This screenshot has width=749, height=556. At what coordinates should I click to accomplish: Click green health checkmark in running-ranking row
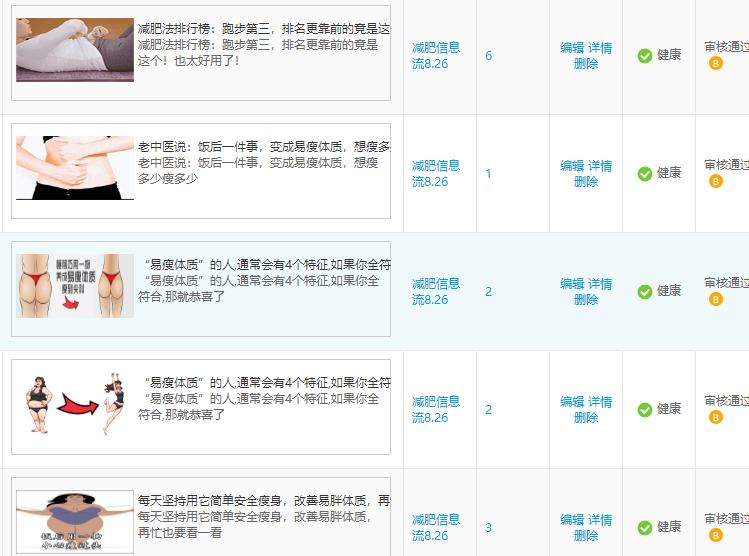644,56
